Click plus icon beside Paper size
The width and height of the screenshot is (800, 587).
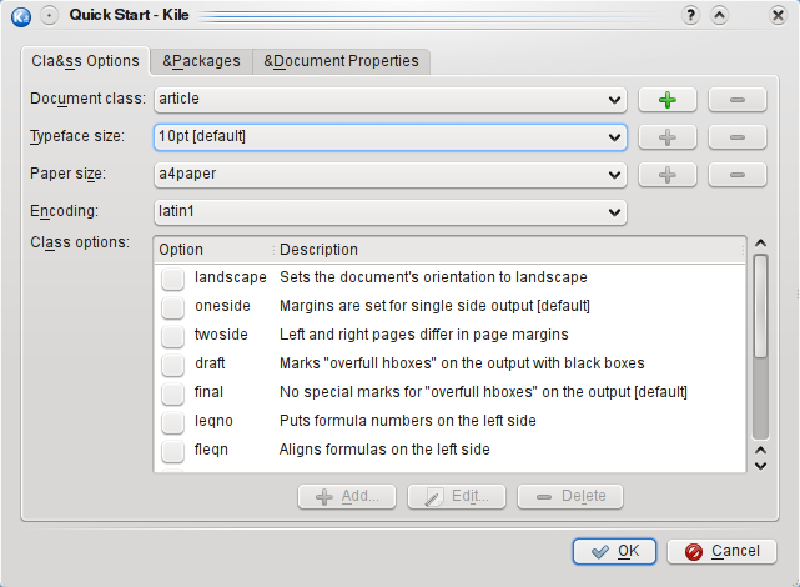tap(667, 175)
